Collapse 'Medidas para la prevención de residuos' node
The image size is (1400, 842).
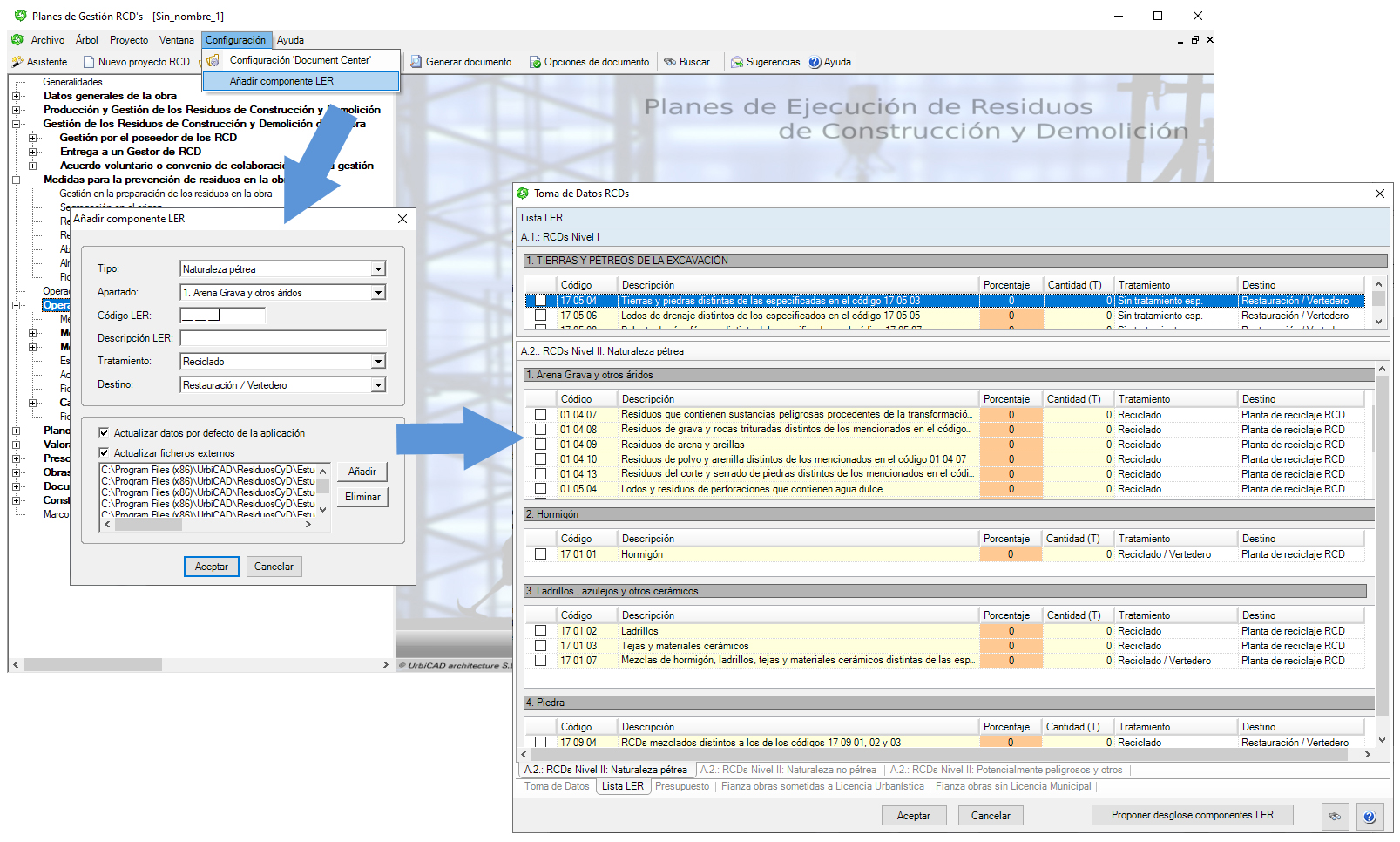click(16, 180)
